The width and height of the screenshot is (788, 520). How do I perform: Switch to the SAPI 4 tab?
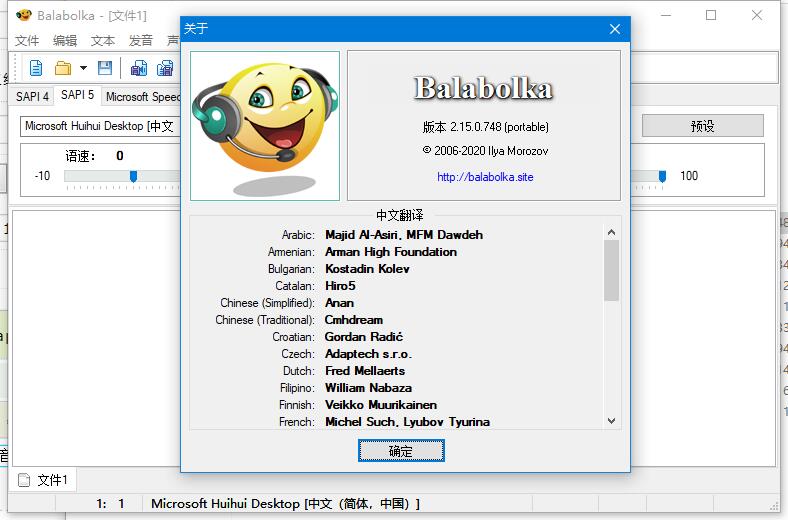pos(32,96)
